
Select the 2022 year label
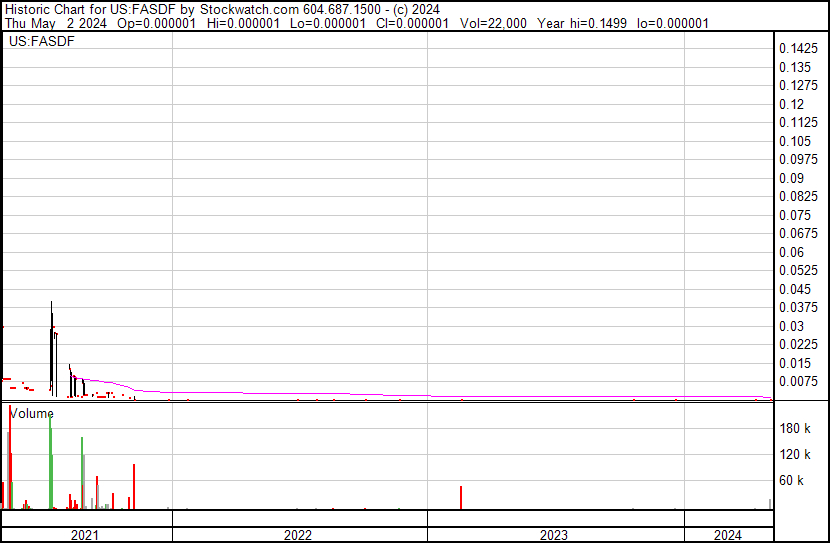point(297,535)
